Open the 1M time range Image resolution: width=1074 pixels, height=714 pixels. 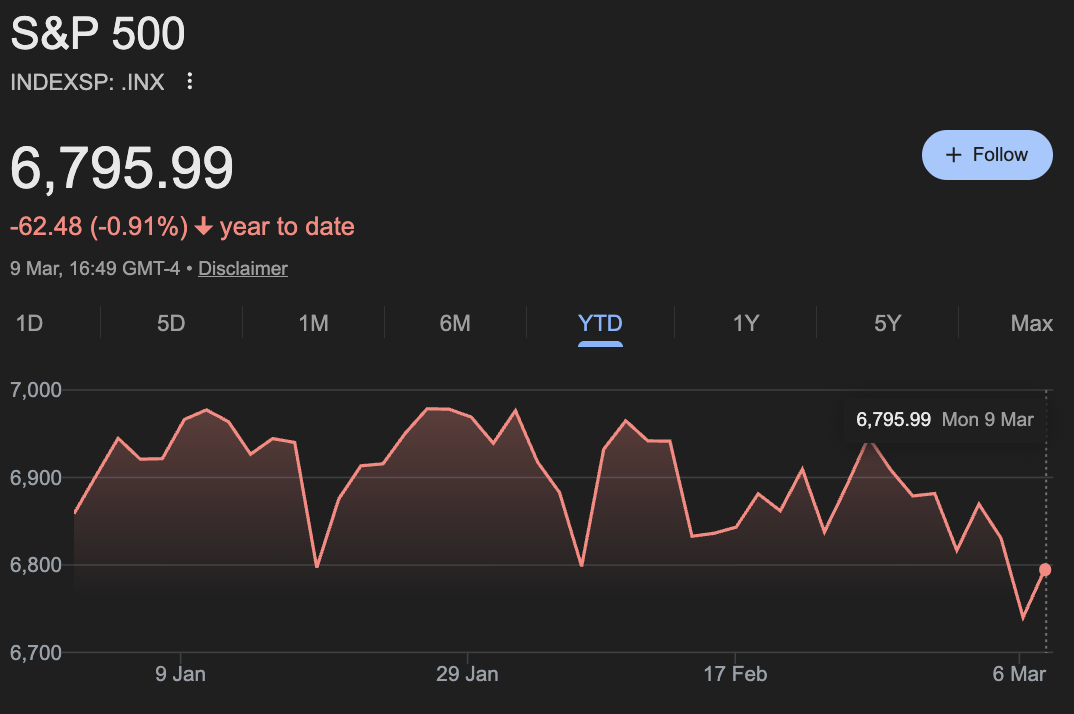[312, 323]
